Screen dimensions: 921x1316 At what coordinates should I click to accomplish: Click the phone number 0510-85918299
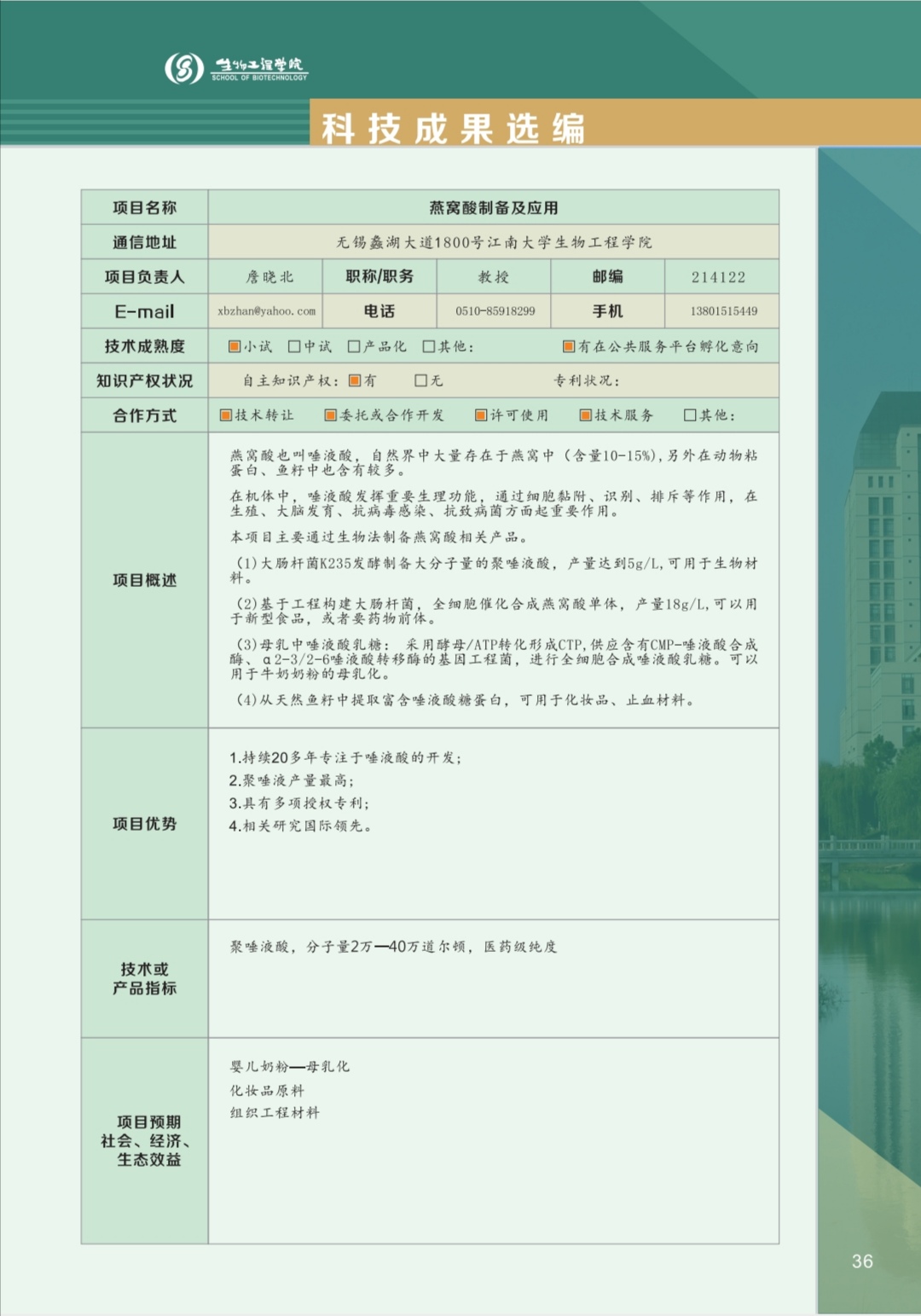pos(495,311)
